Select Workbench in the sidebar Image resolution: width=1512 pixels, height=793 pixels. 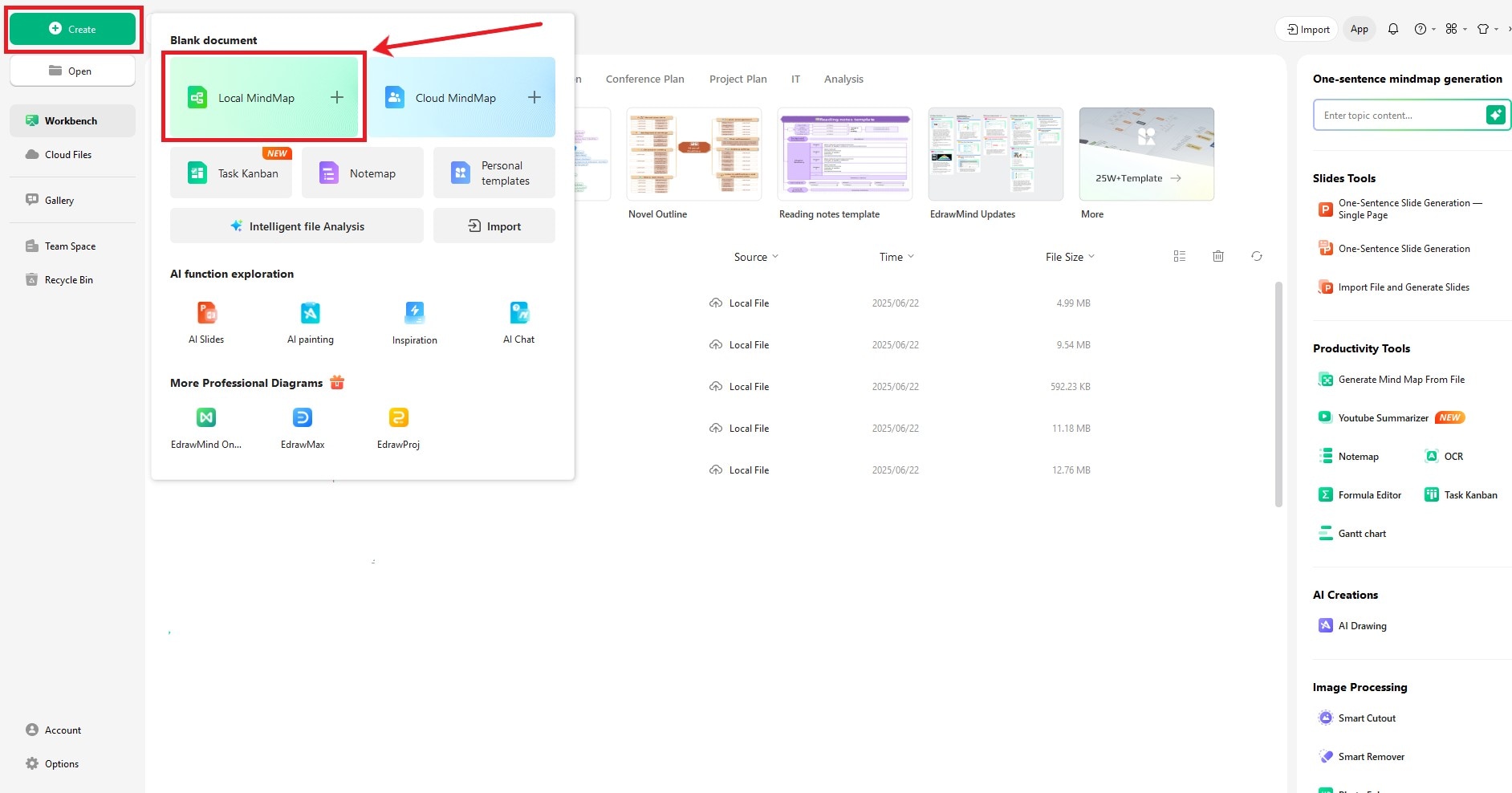click(72, 120)
